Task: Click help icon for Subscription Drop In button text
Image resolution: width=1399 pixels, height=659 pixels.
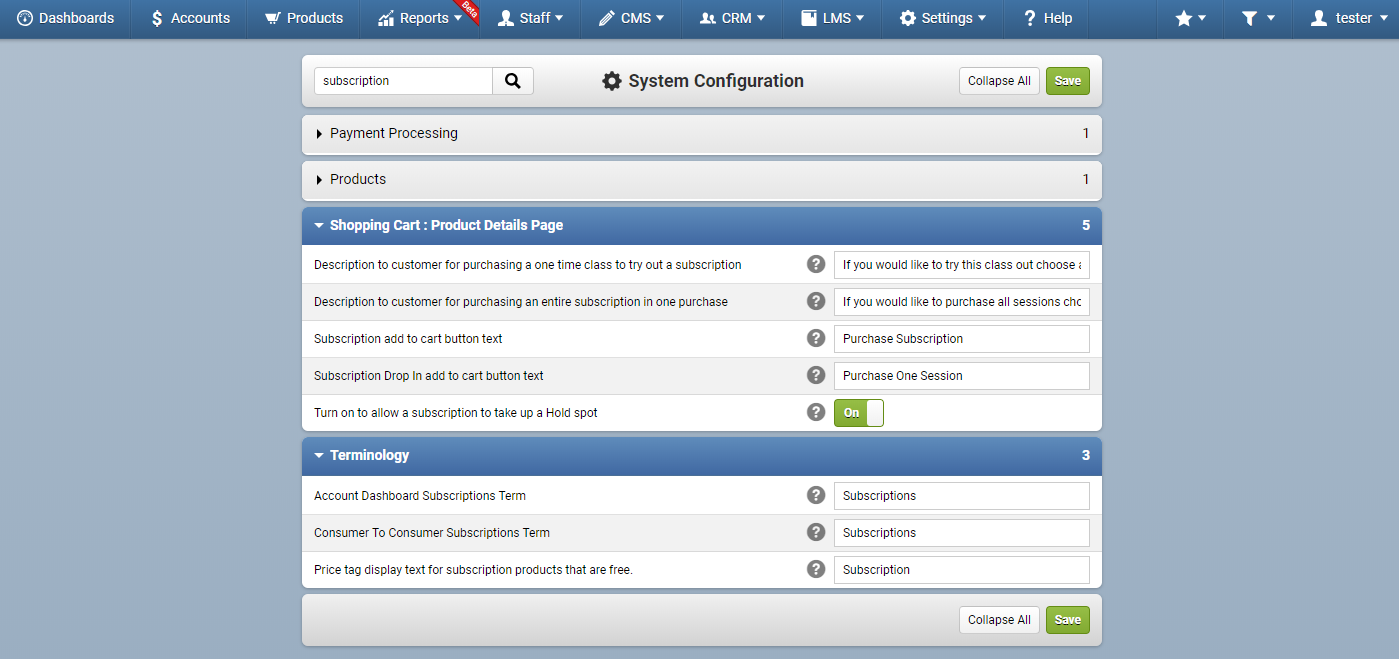Action: [x=816, y=375]
